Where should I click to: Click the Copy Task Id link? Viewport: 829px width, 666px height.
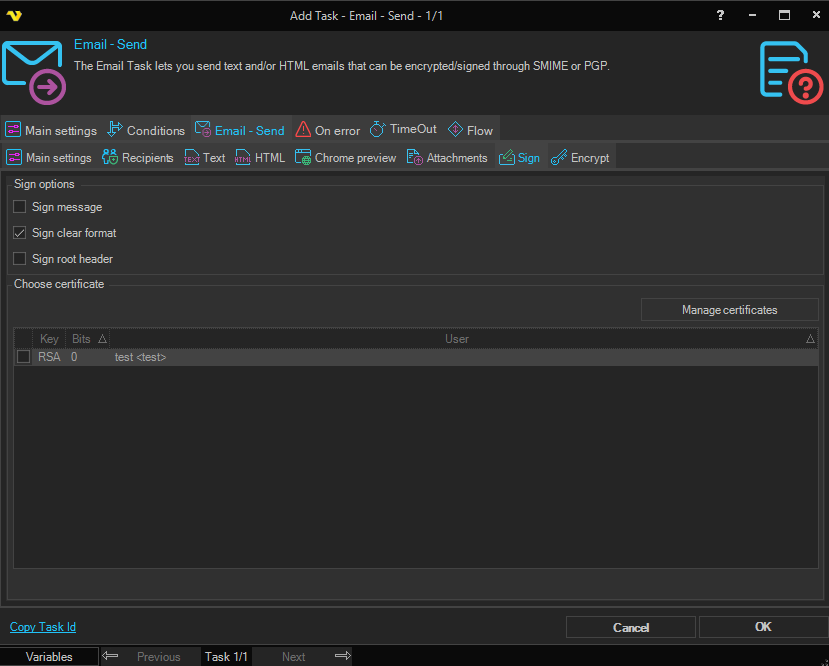click(43, 627)
